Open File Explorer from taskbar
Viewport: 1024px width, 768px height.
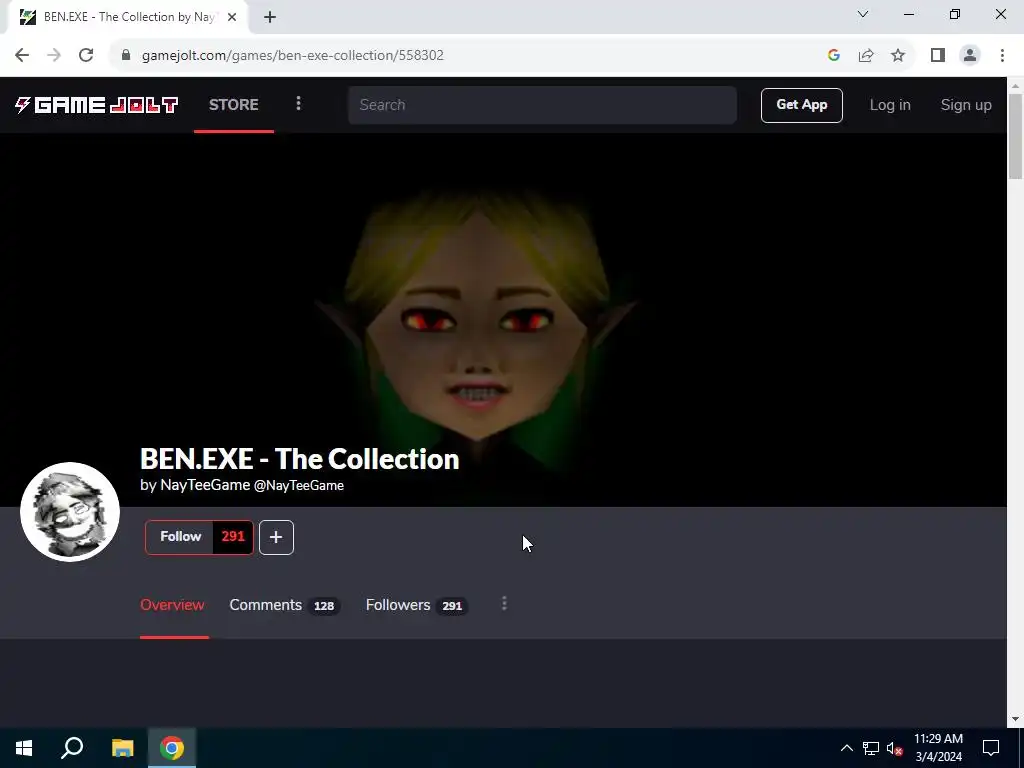point(122,748)
